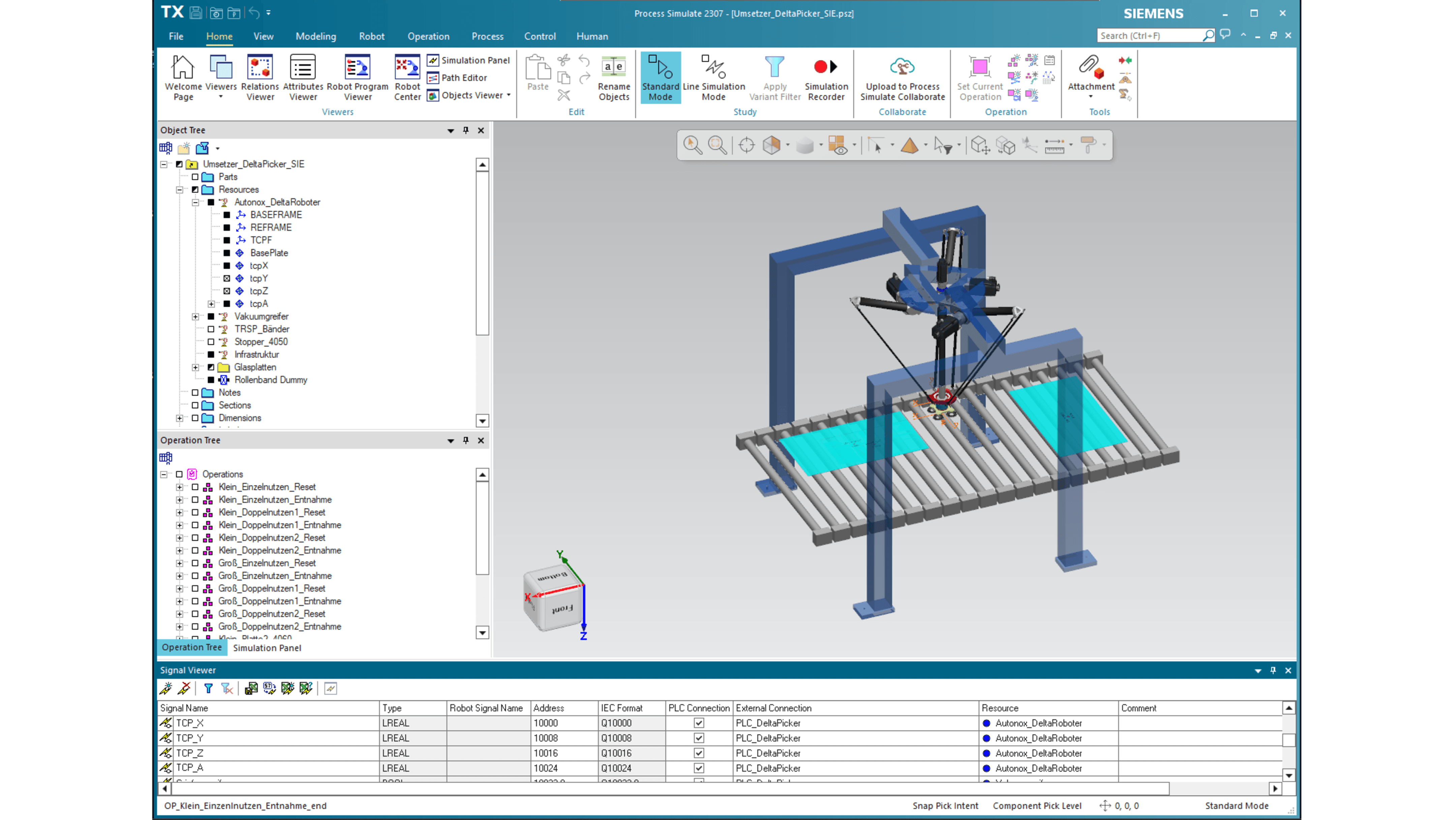
Task: Activate Standard Mode button
Action: pyautogui.click(x=660, y=78)
